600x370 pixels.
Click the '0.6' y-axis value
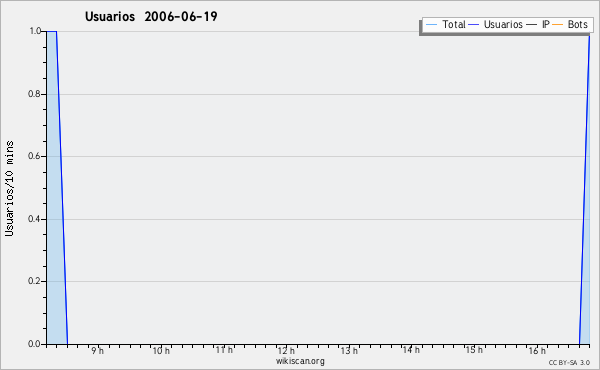tap(34, 156)
